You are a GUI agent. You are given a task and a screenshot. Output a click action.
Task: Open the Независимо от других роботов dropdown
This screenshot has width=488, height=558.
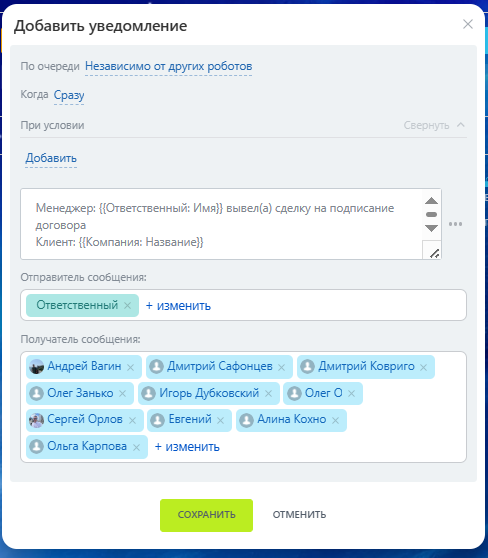(x=168, y=66)
